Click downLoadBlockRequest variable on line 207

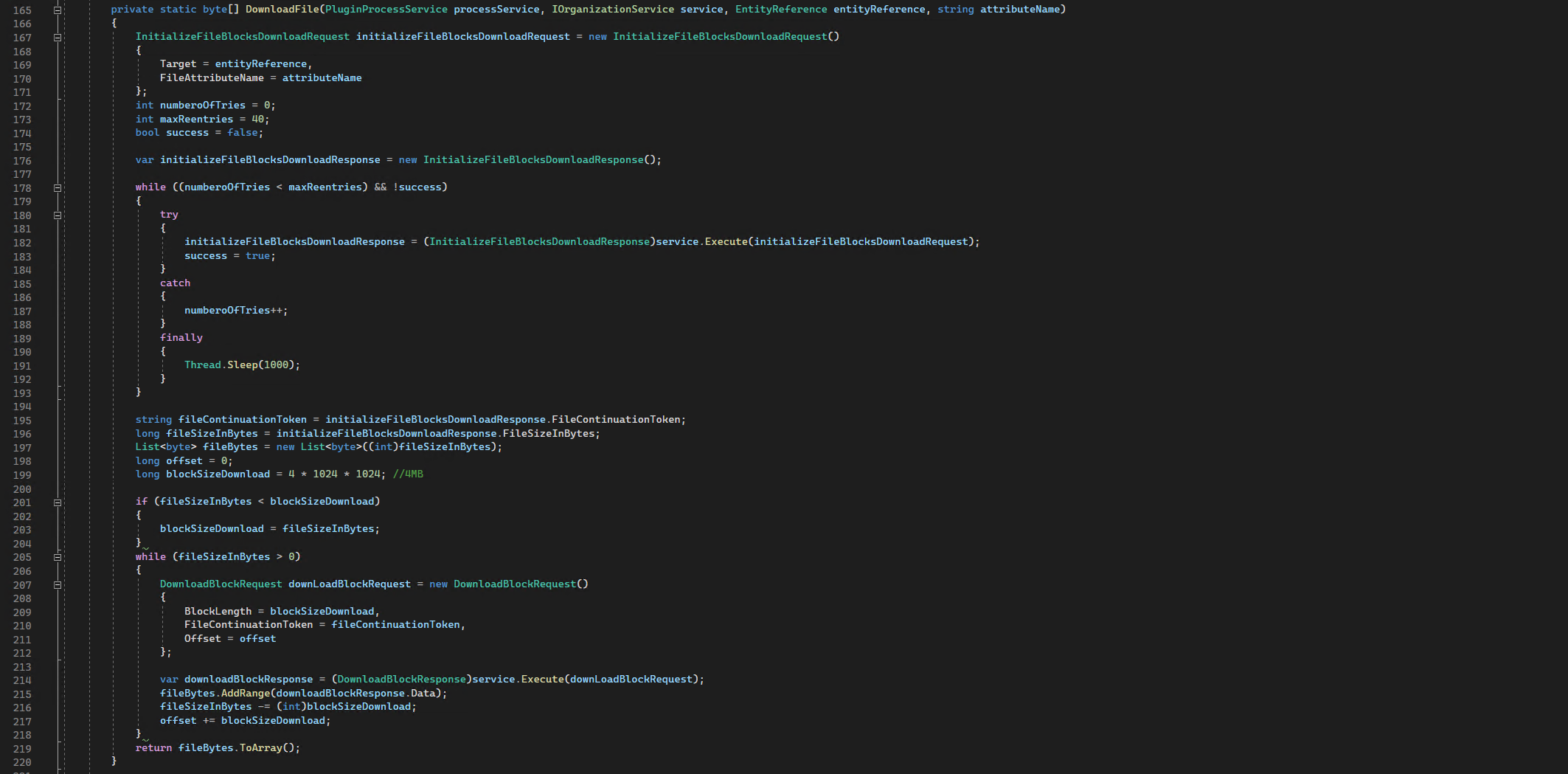350,584
